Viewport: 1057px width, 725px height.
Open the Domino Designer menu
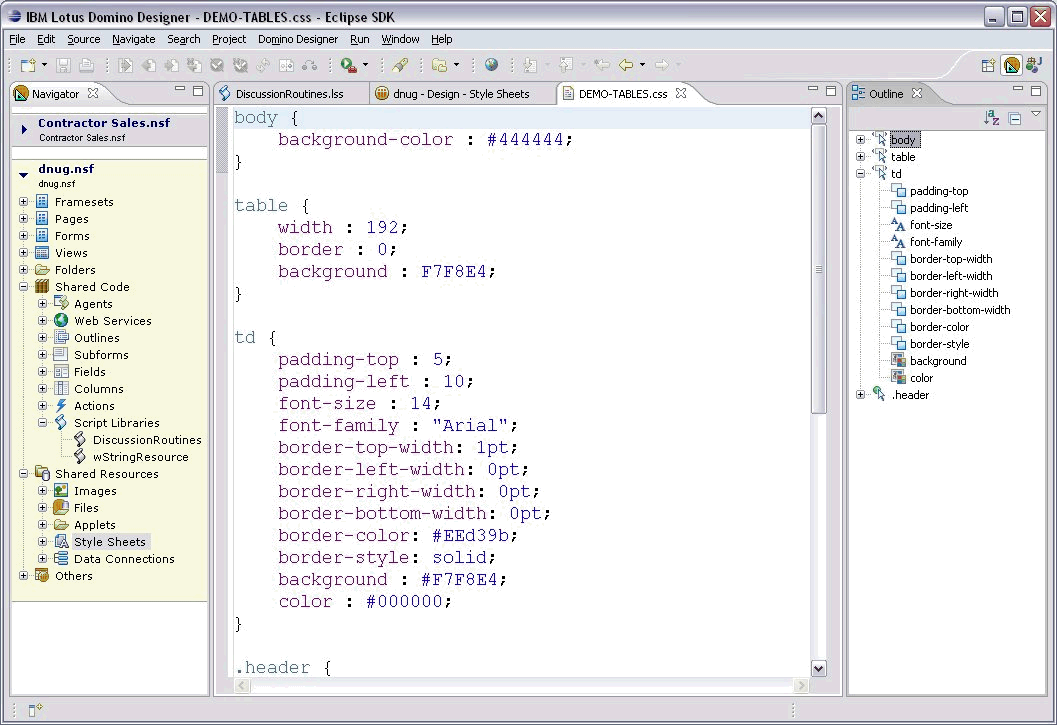coord(298,39)
